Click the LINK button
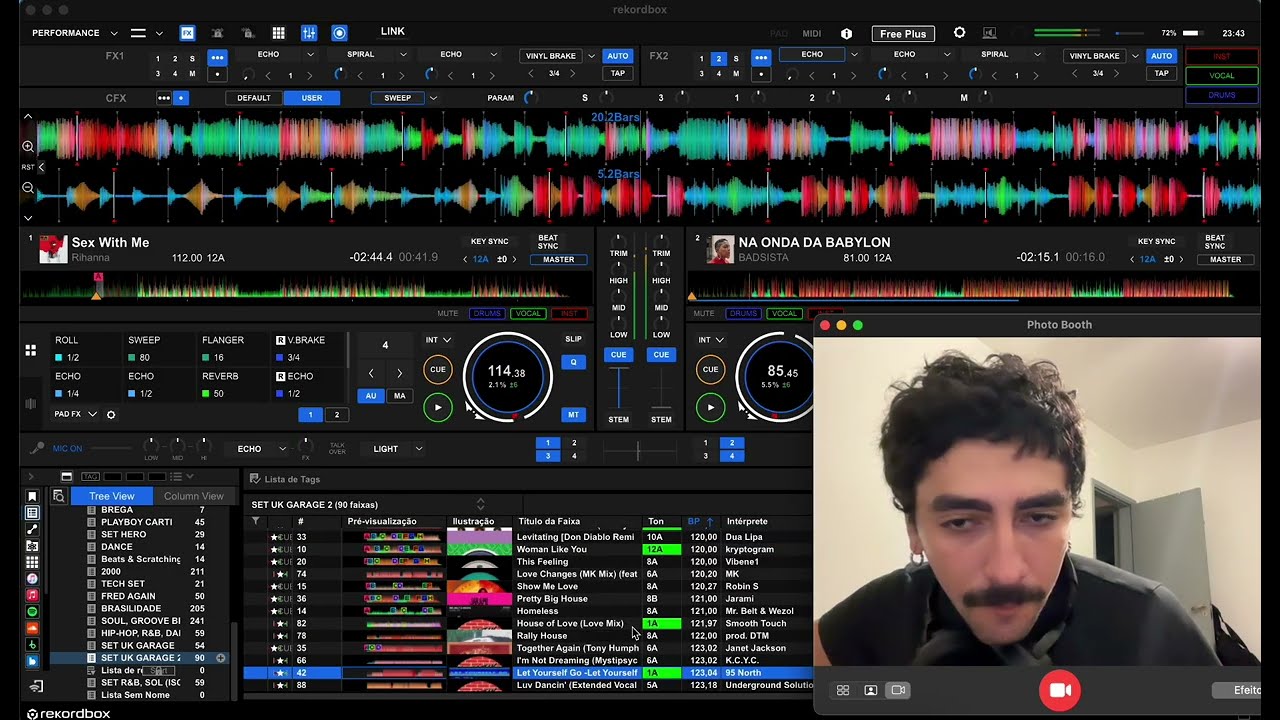 point(393,32)
